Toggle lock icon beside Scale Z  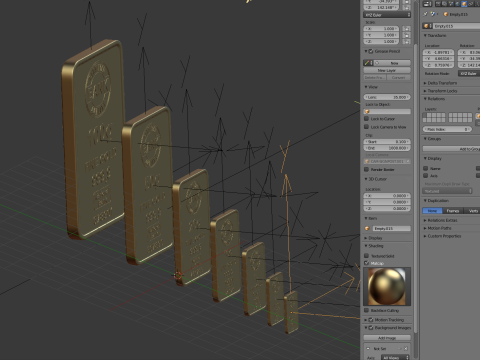tap(406, 41)
